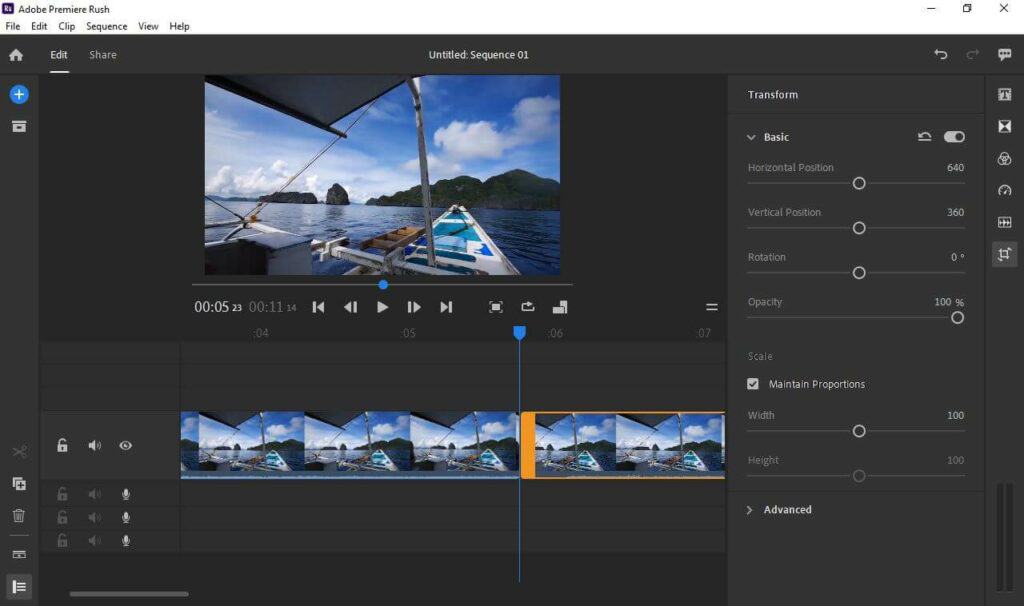
Task: Click the Redo arrow in top bar
Action: (x=972, y=55)
